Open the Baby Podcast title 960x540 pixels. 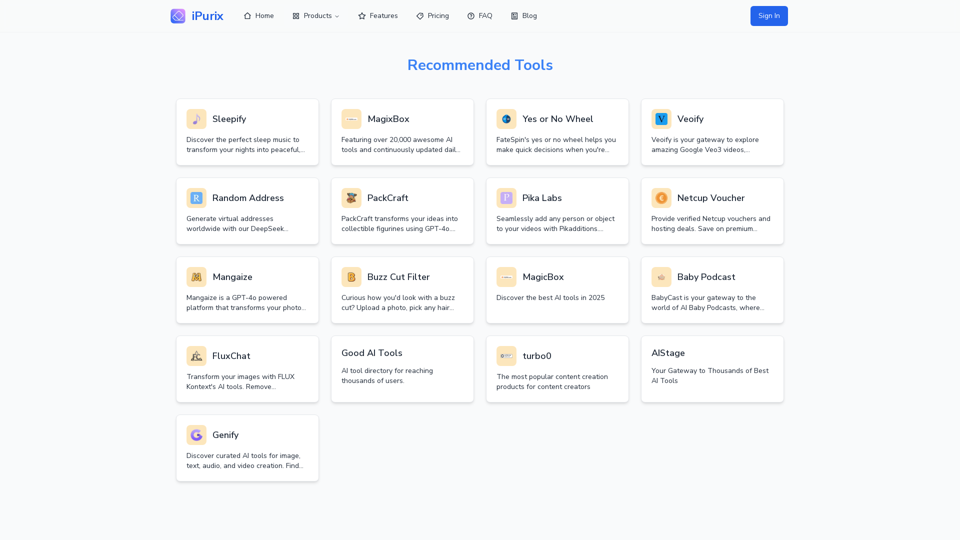coord(706,277)
